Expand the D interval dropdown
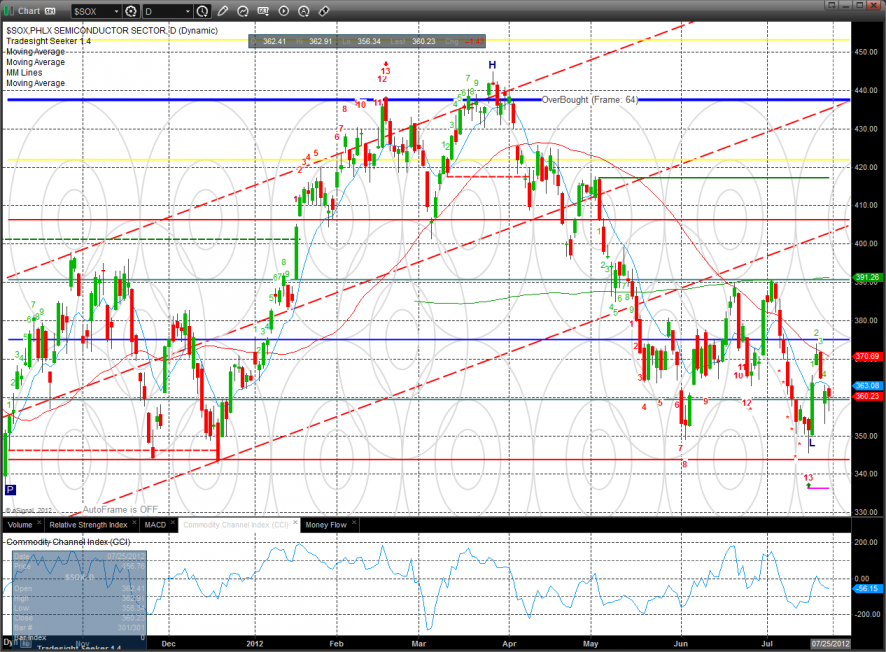This screenshot has width=886, height=652. 188,11
